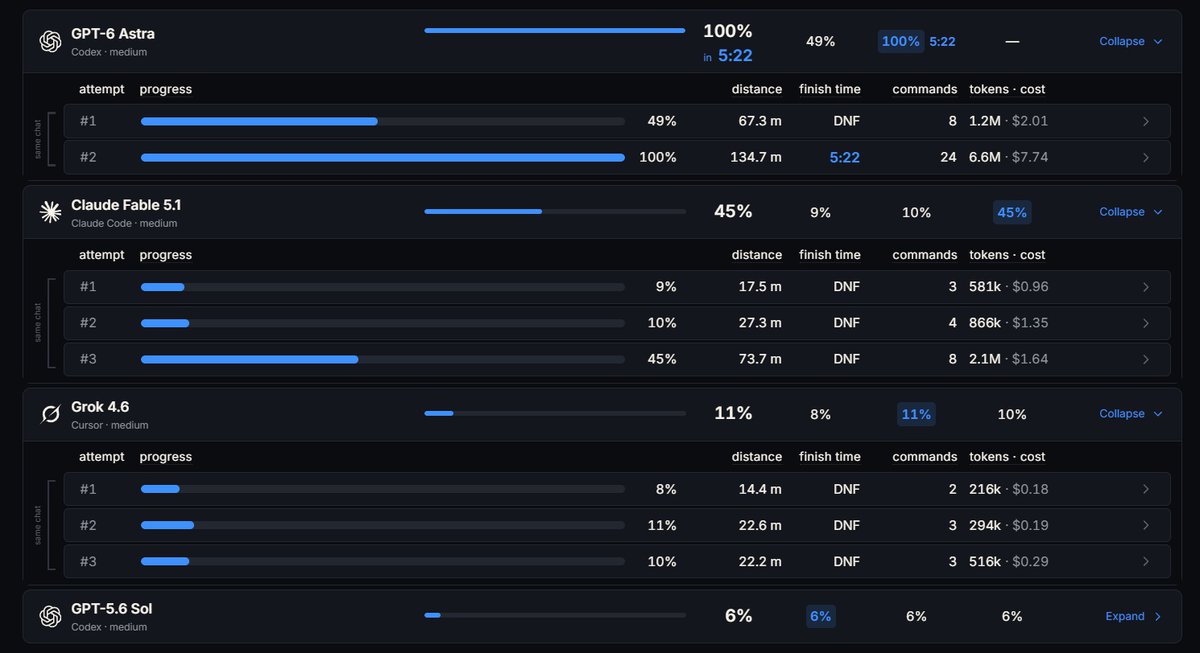Click the Grok logo icon
Screen dimensions: 1200x653
click(x=50, y=414)
